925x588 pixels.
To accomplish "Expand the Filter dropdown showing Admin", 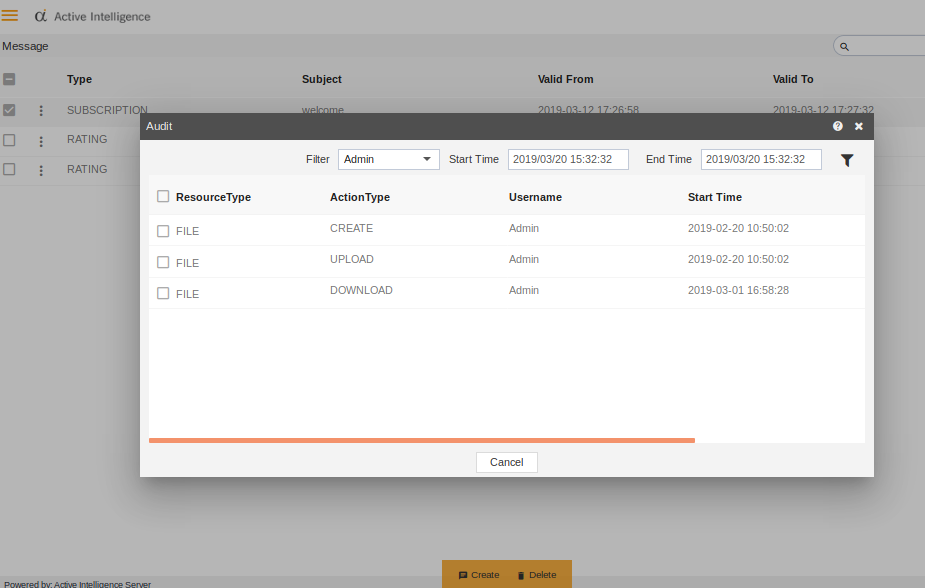I will 388,160.
